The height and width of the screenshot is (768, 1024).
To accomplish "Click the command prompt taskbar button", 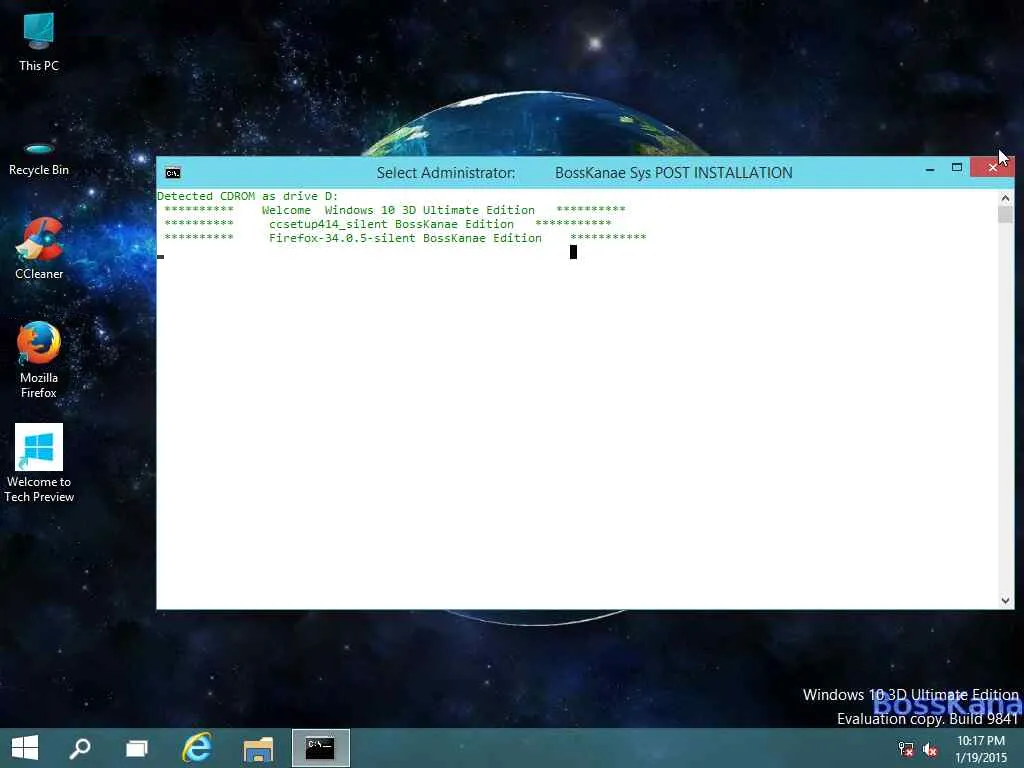I will coord(321,748).
